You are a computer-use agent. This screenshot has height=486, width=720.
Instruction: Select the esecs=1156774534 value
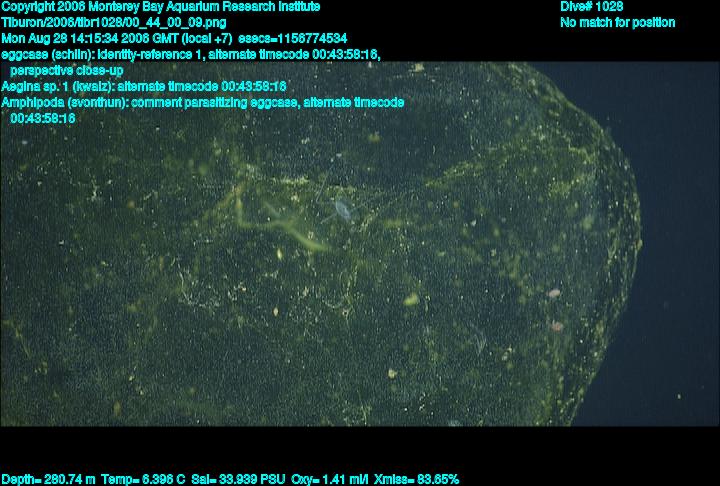click(x=292, y=38)
